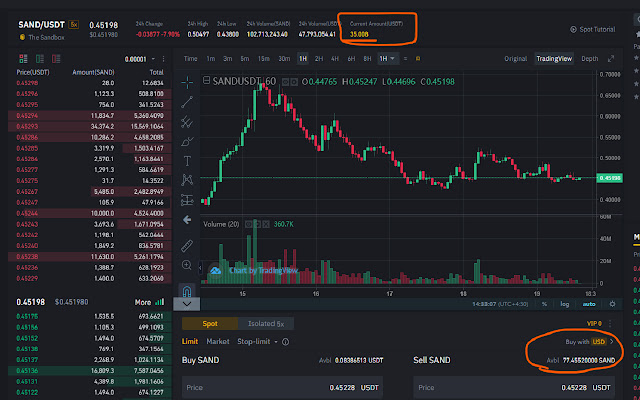640x400 pixels.
Task: Open chart settings gear
Action: (612, 304)
